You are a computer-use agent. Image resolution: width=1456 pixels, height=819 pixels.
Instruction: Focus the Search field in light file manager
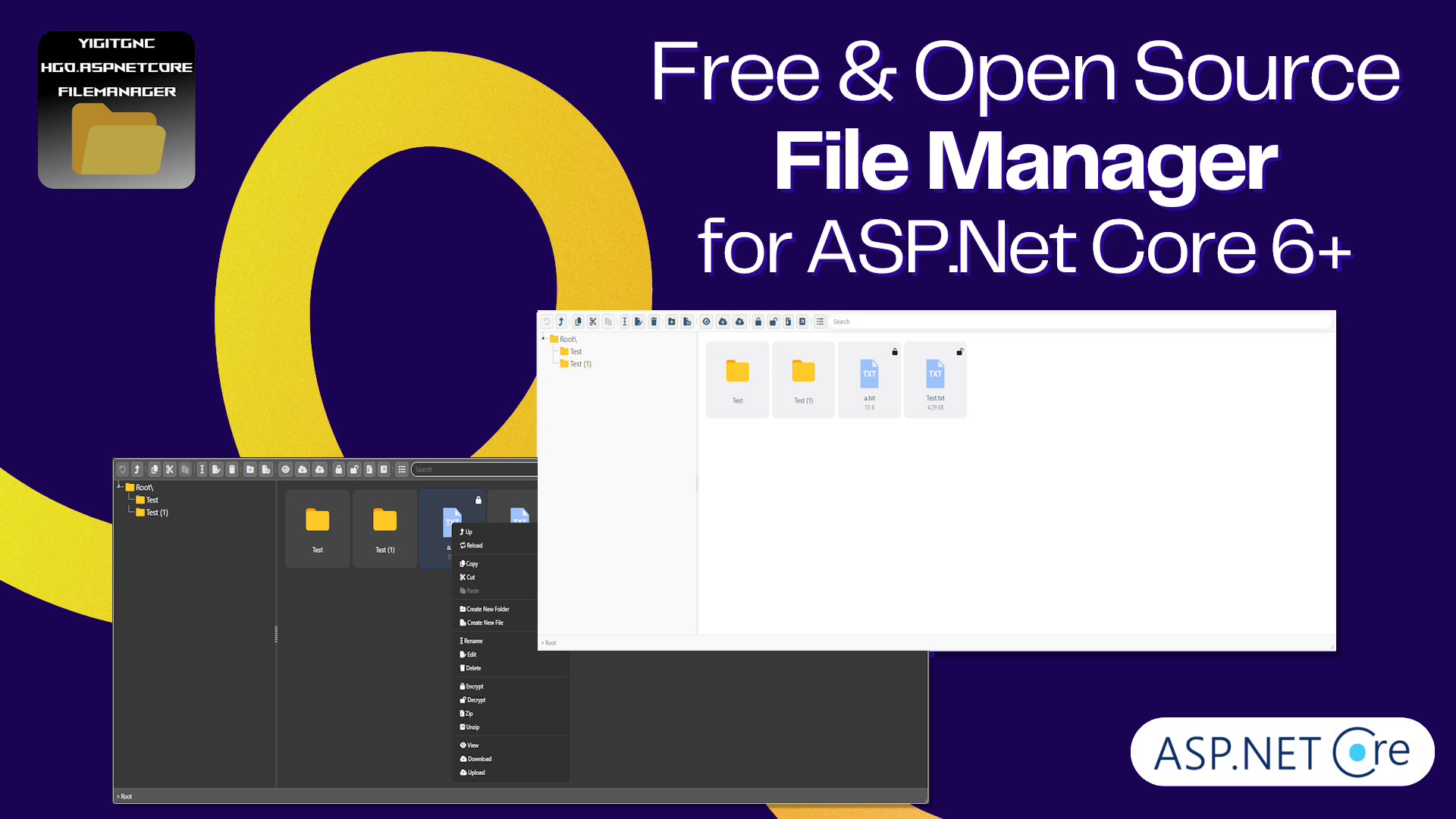(1080, 322)
